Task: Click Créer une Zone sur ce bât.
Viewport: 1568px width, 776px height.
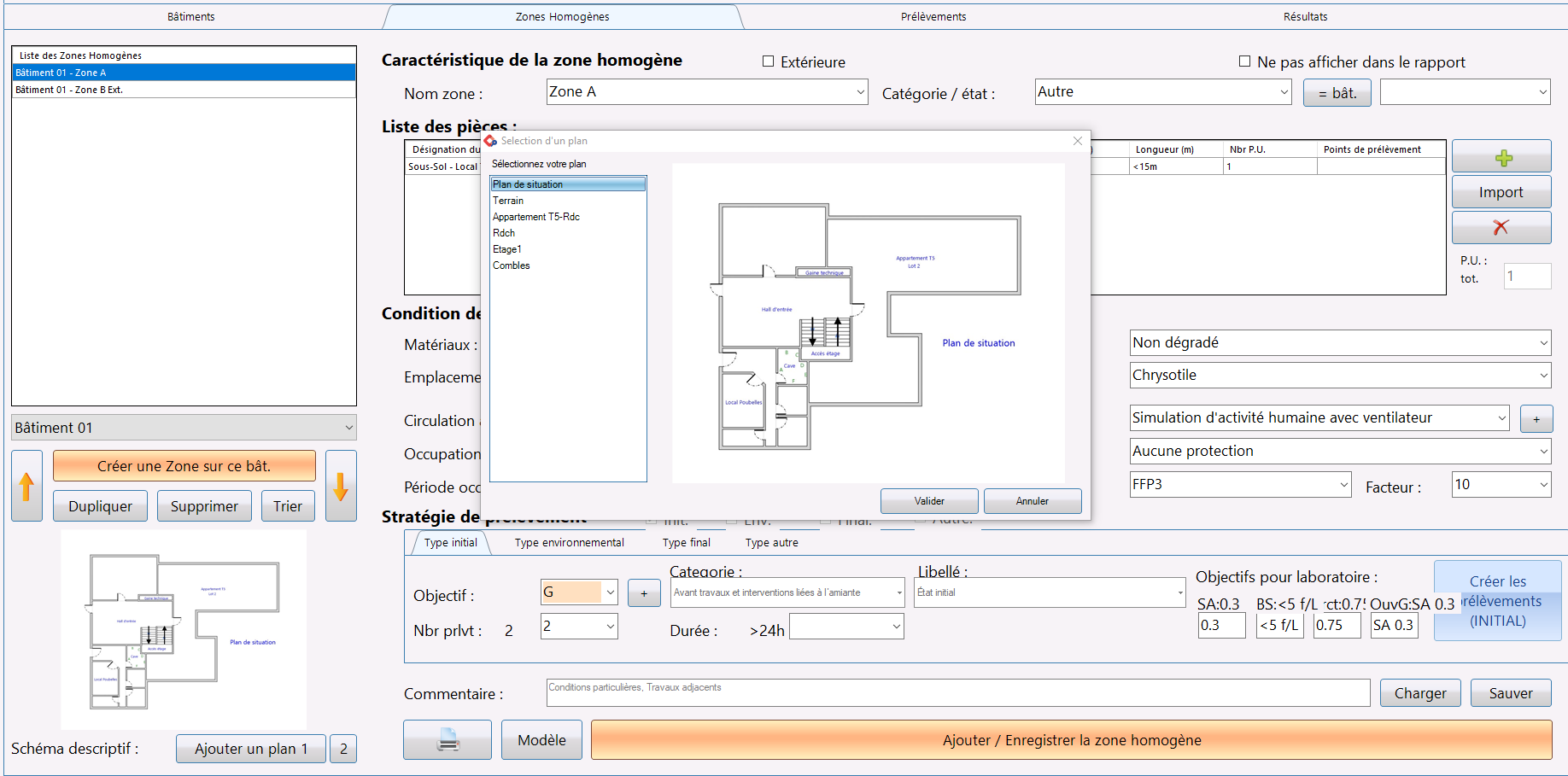Action: click(184, 466)
